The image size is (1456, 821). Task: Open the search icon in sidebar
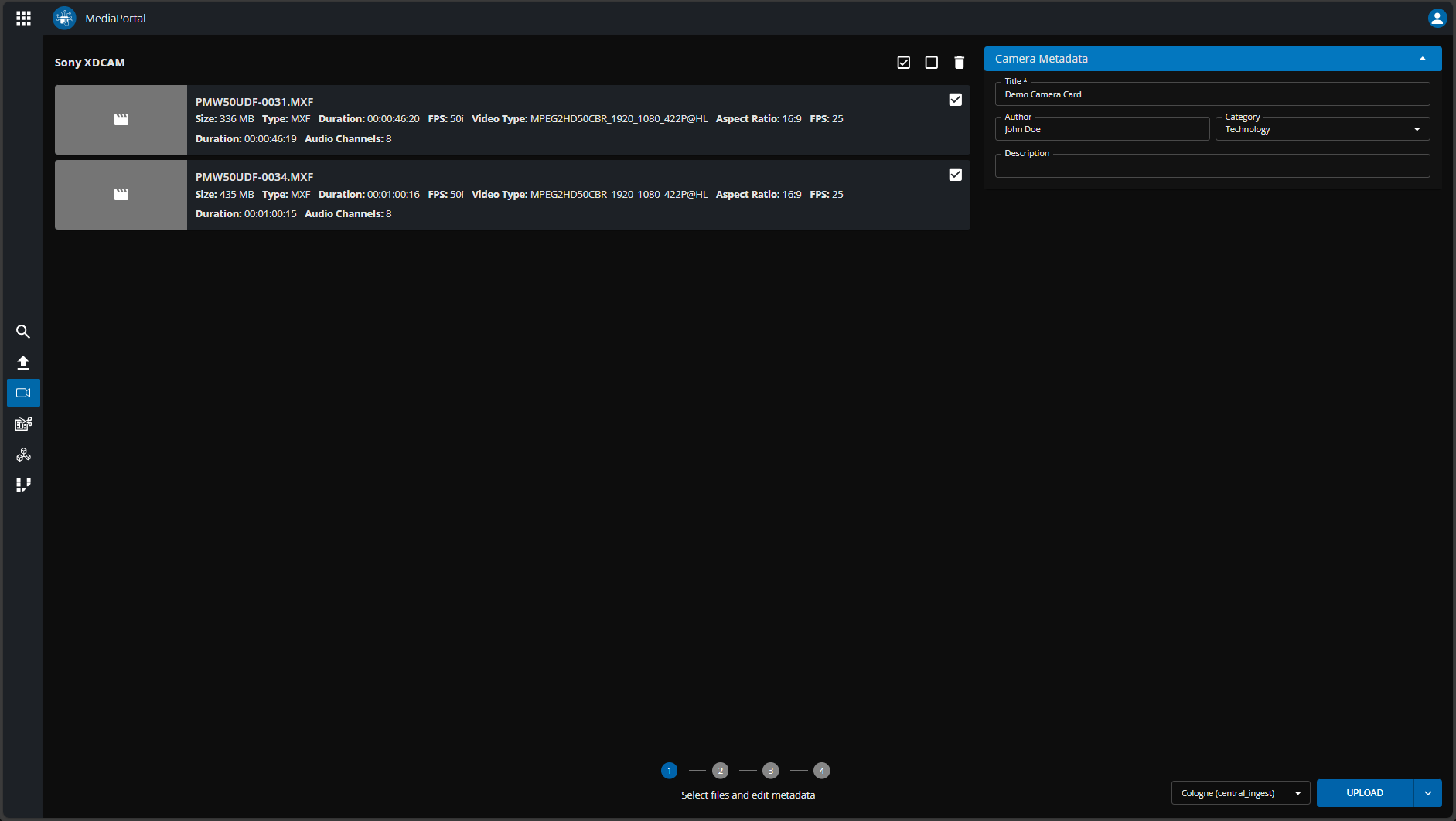(x=23, y=332)
